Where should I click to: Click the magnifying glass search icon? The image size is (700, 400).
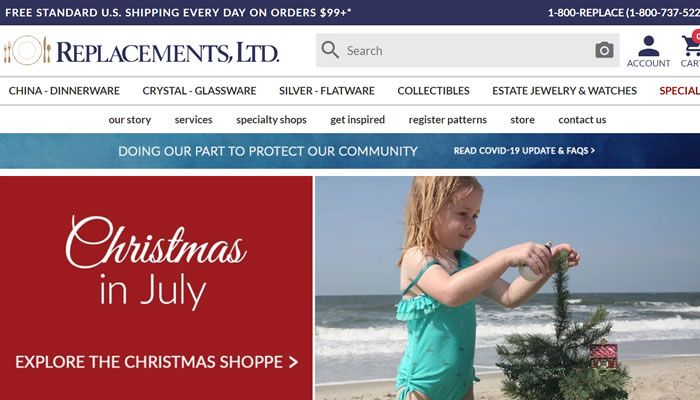(330, 50)
